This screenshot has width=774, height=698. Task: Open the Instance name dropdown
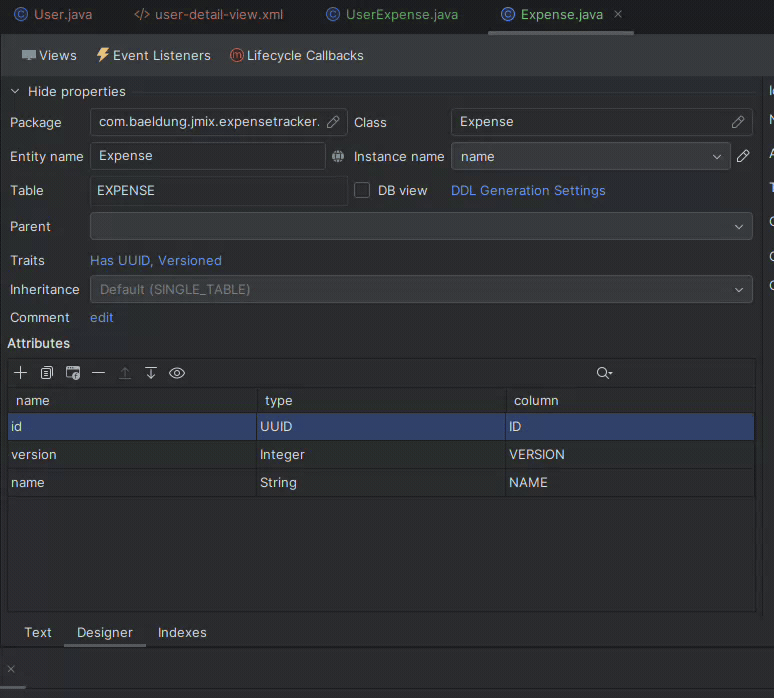716,157
